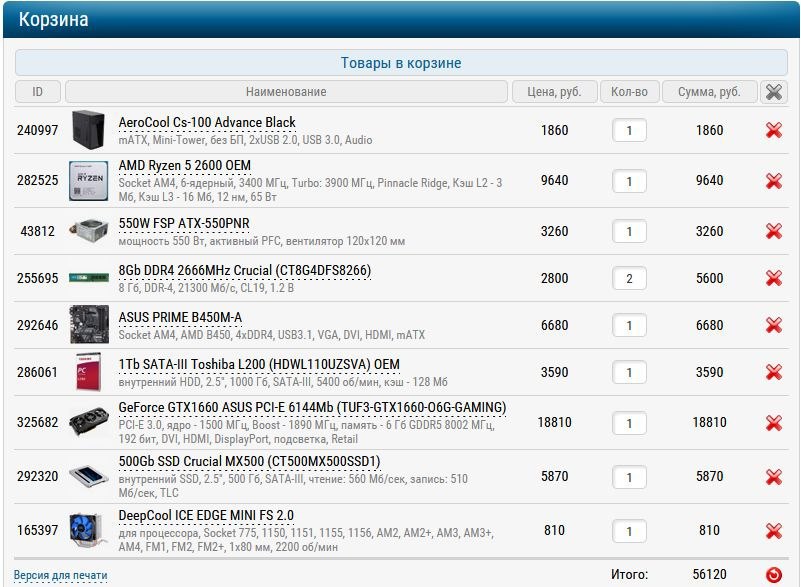Click the DDR4 unit price 2800
Viewport: 801px width, 587px height.
(554, 278)
